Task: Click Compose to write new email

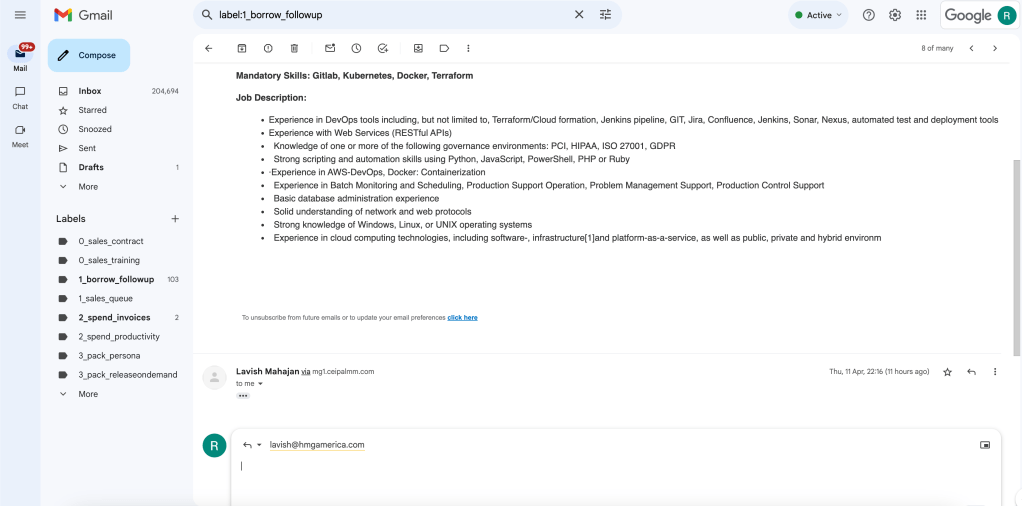Action: (x=89, y=55)
